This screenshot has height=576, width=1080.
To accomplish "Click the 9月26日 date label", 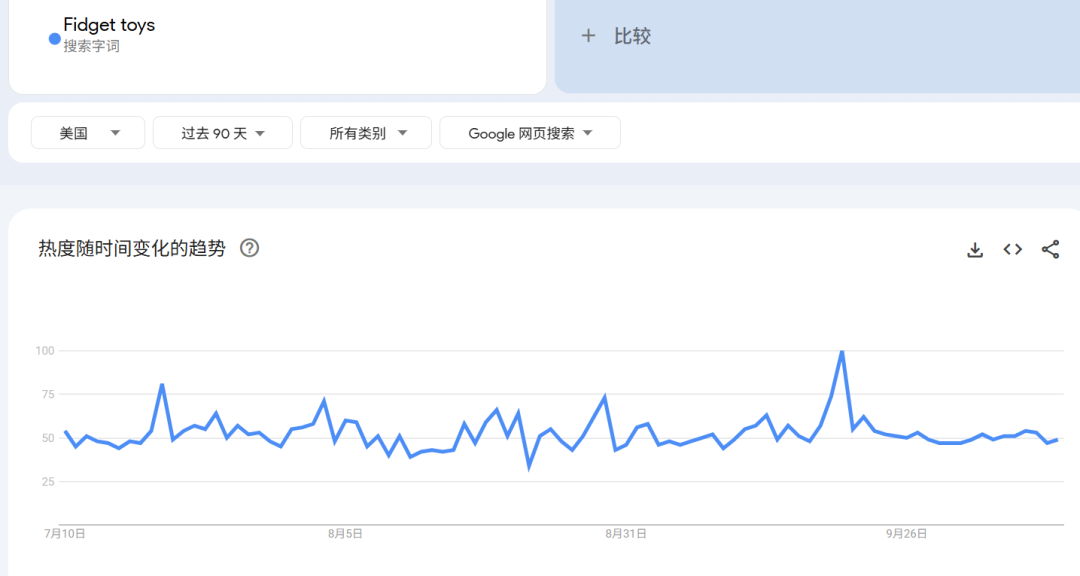I will tap(906, 533).
